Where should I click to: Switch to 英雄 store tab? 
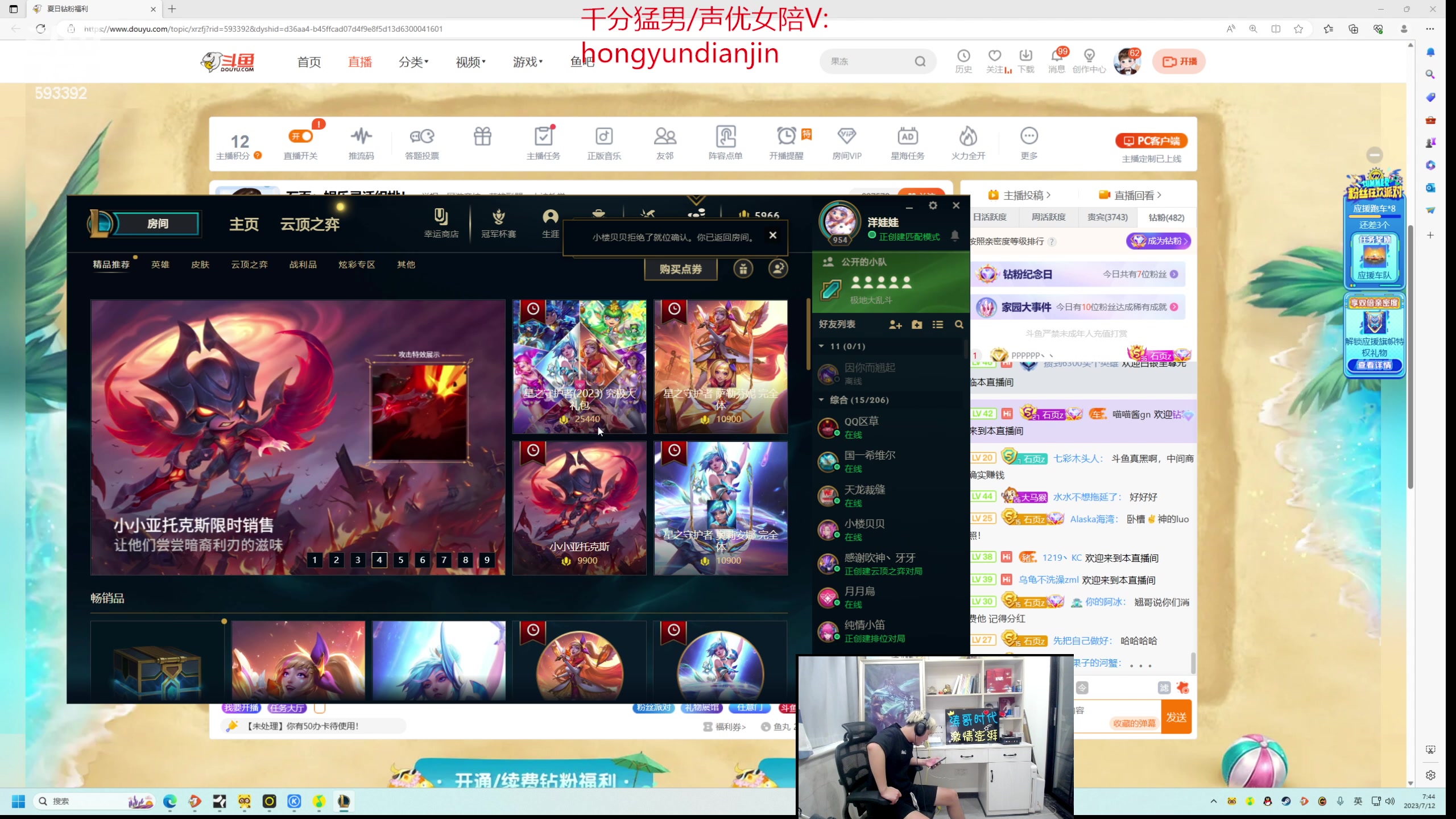(x=160, y=264)
